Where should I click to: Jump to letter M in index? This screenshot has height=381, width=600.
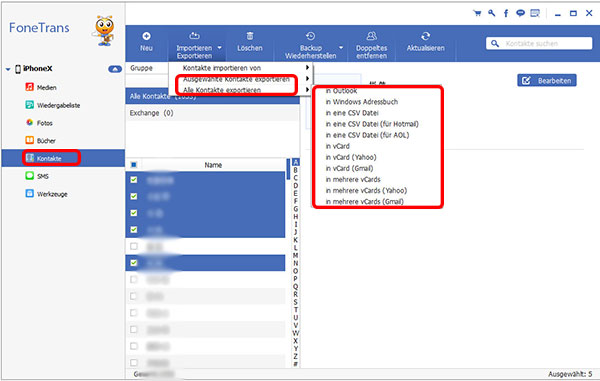[295, 255]
